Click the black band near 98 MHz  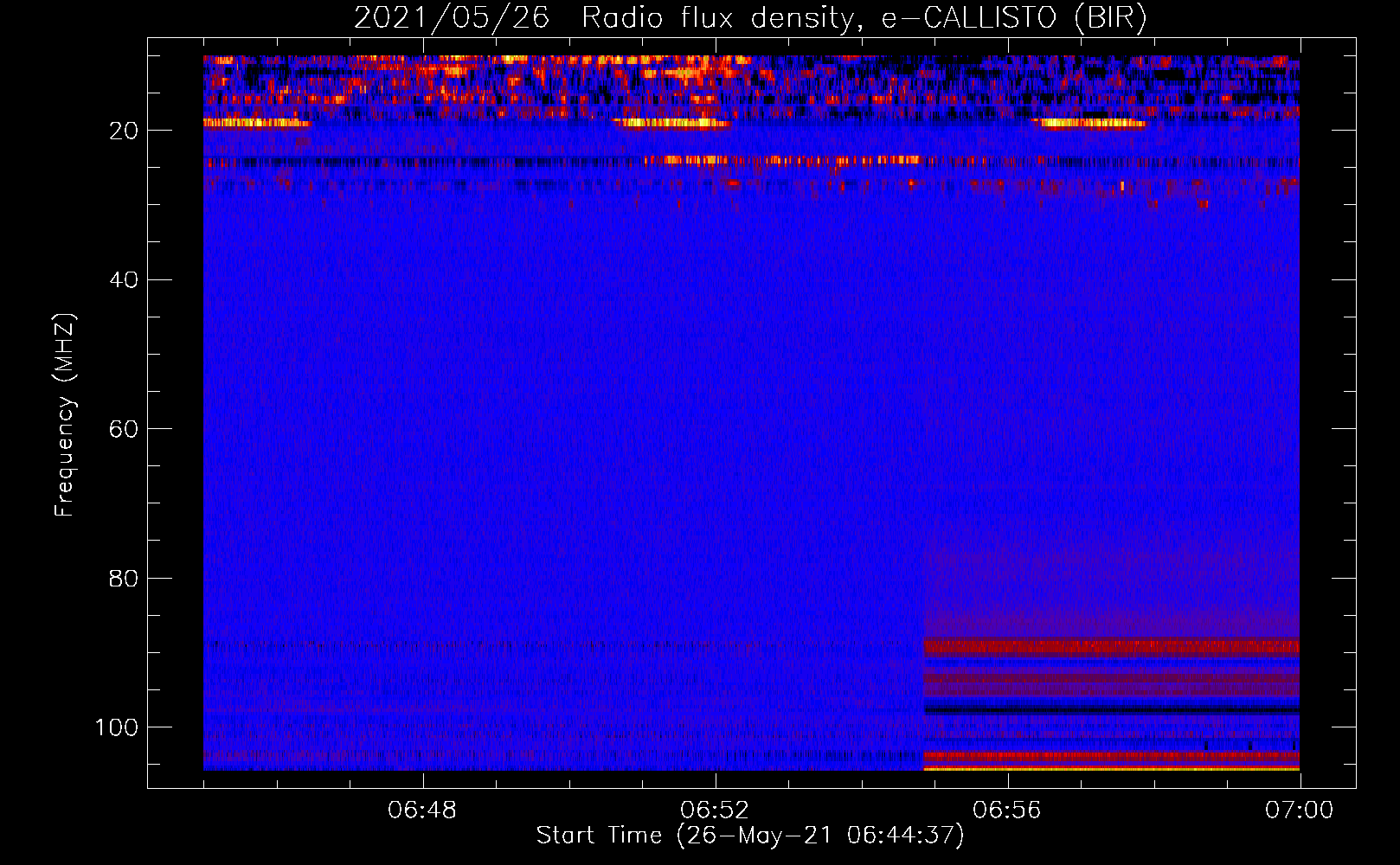tap(1111, 709)
